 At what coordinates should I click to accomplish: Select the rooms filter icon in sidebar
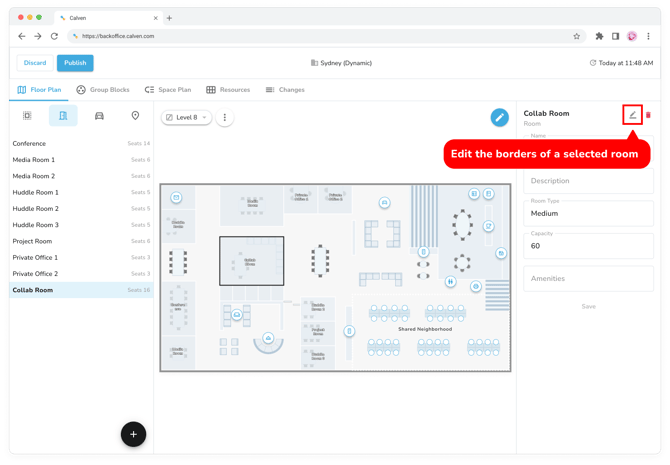(63, 116)
